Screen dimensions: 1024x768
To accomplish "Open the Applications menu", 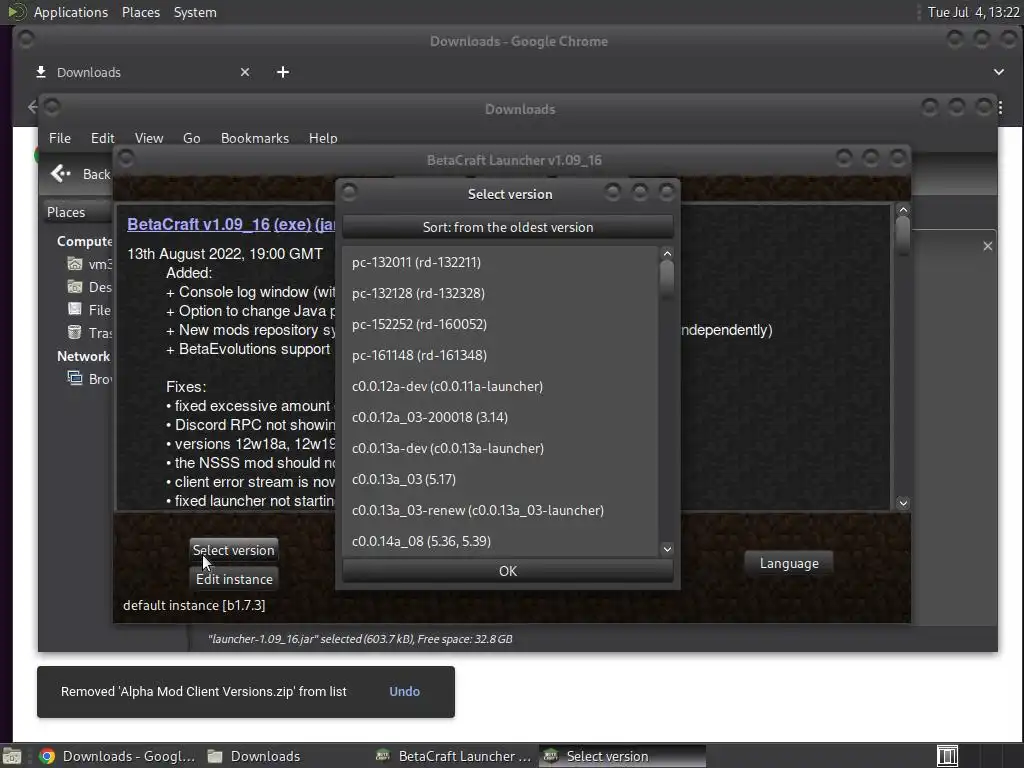I will [71, 12].
